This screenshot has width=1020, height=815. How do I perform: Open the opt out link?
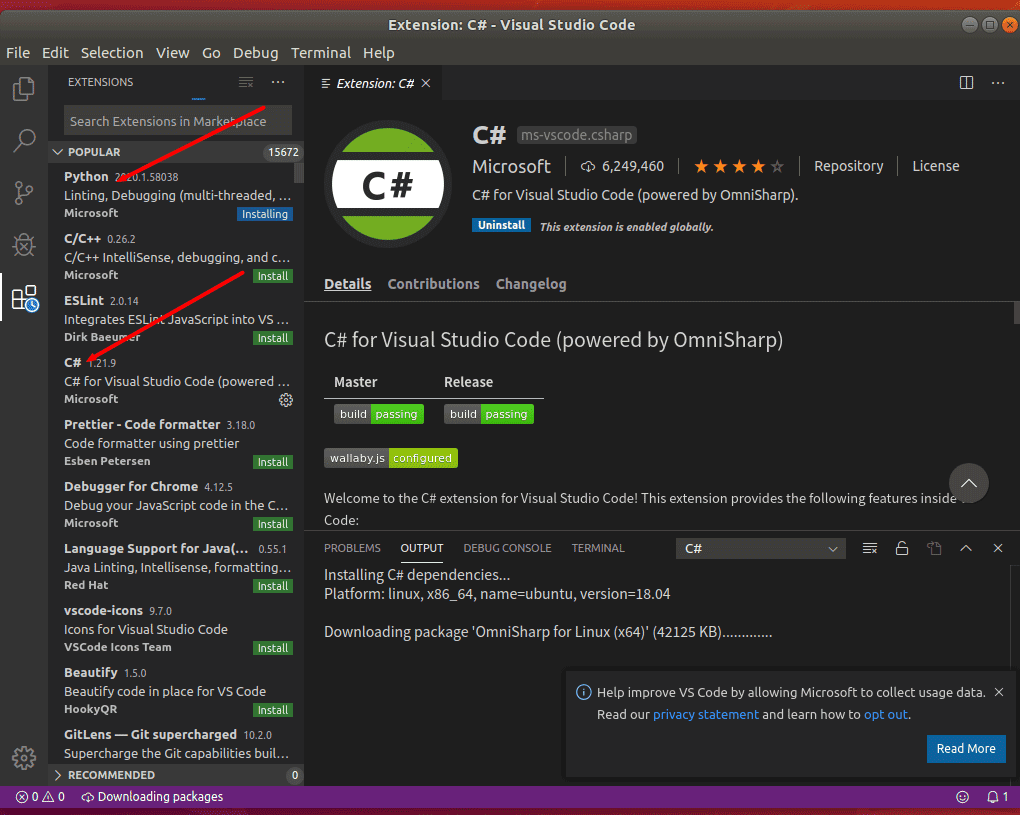point(885,714)
